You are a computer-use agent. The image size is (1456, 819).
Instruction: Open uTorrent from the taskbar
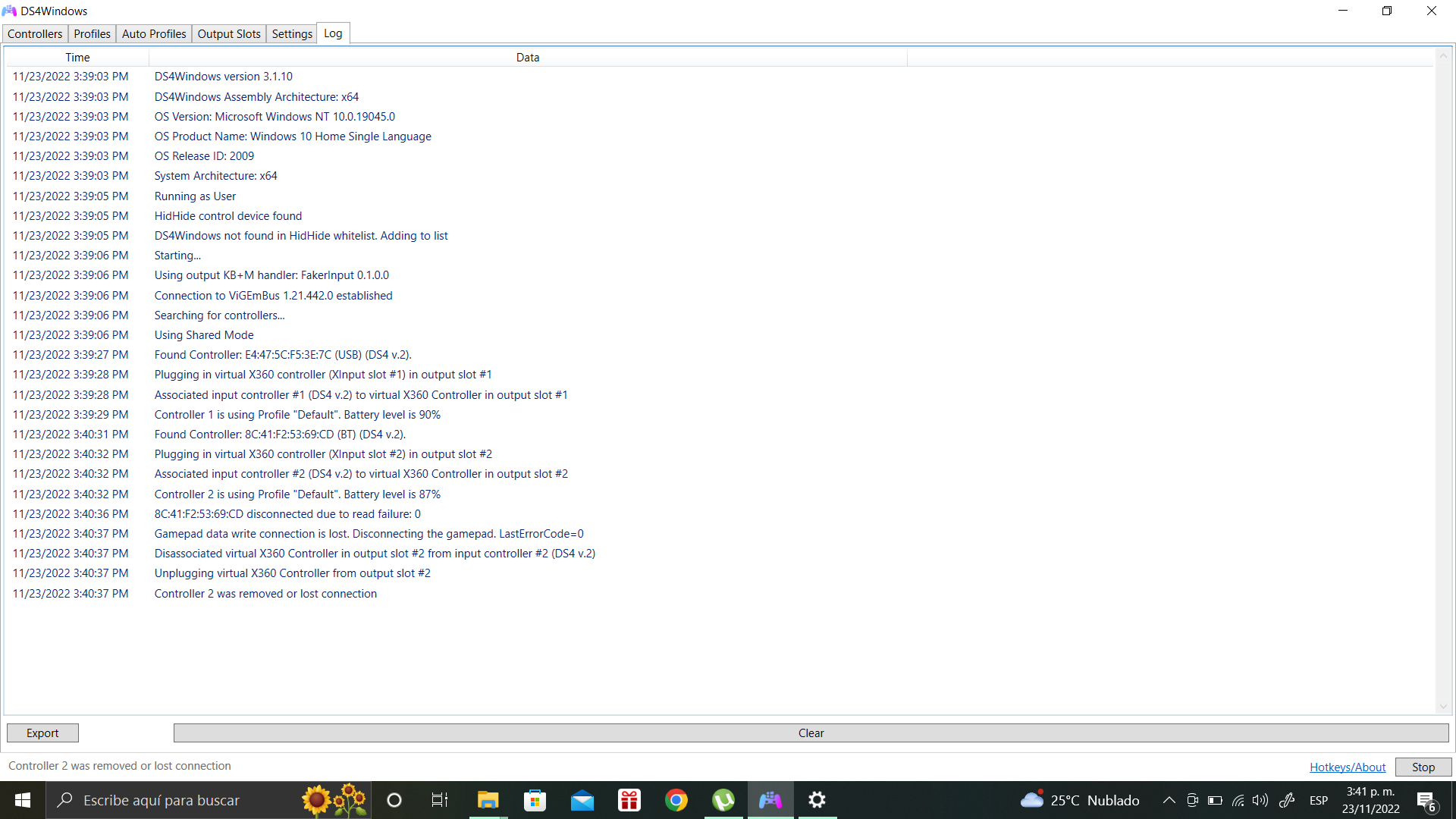[x=723, y=800]
